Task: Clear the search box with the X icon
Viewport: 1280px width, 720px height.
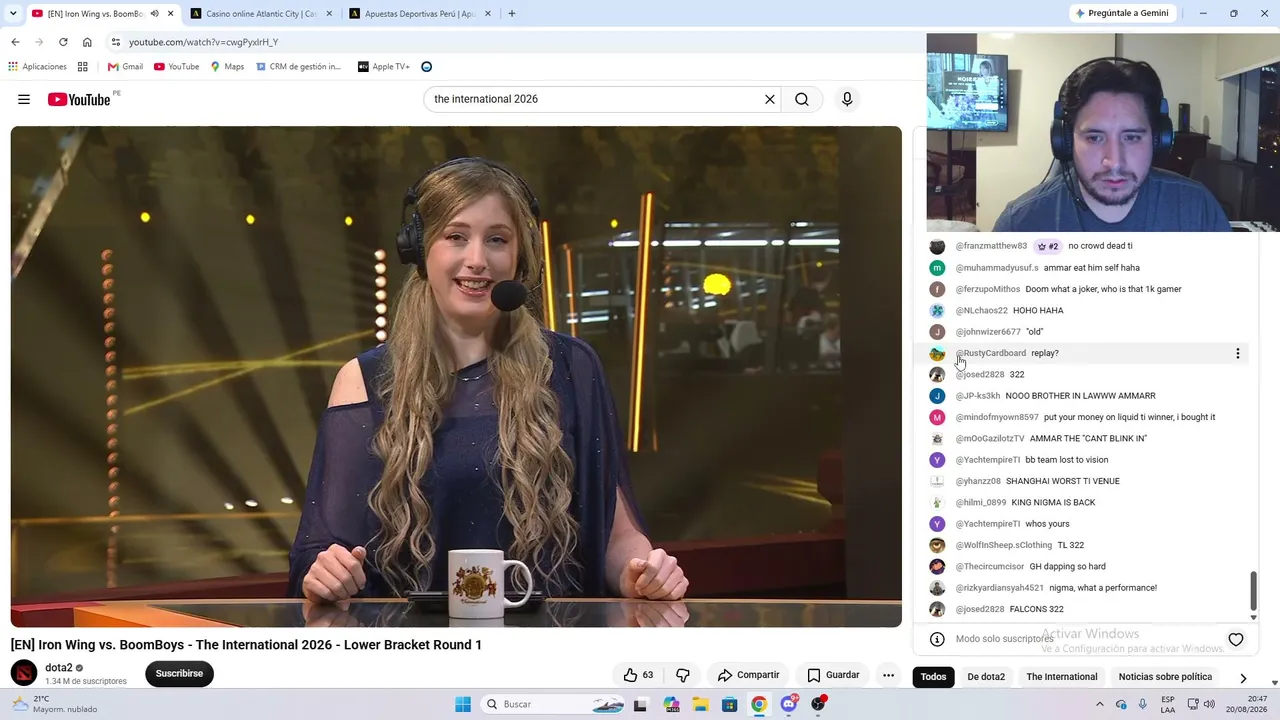Action: pos(770,99)
